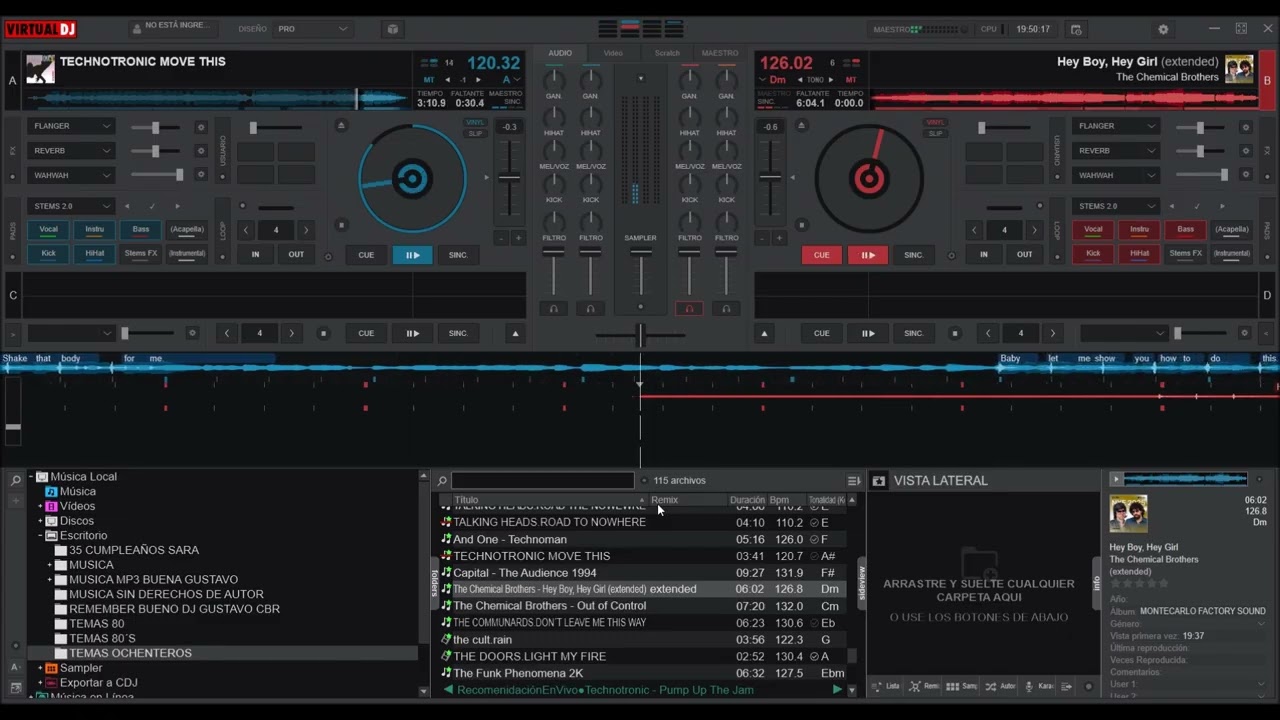Collapse the Escritorio tree node
The height and width of the screenshot is (720, 1280).
point(40,536)
